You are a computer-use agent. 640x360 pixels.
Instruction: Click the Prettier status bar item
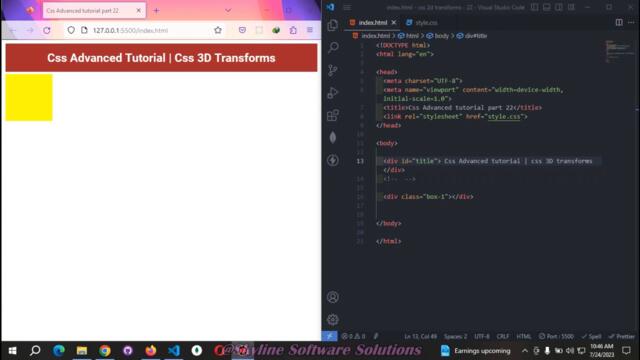click(621, 336)
